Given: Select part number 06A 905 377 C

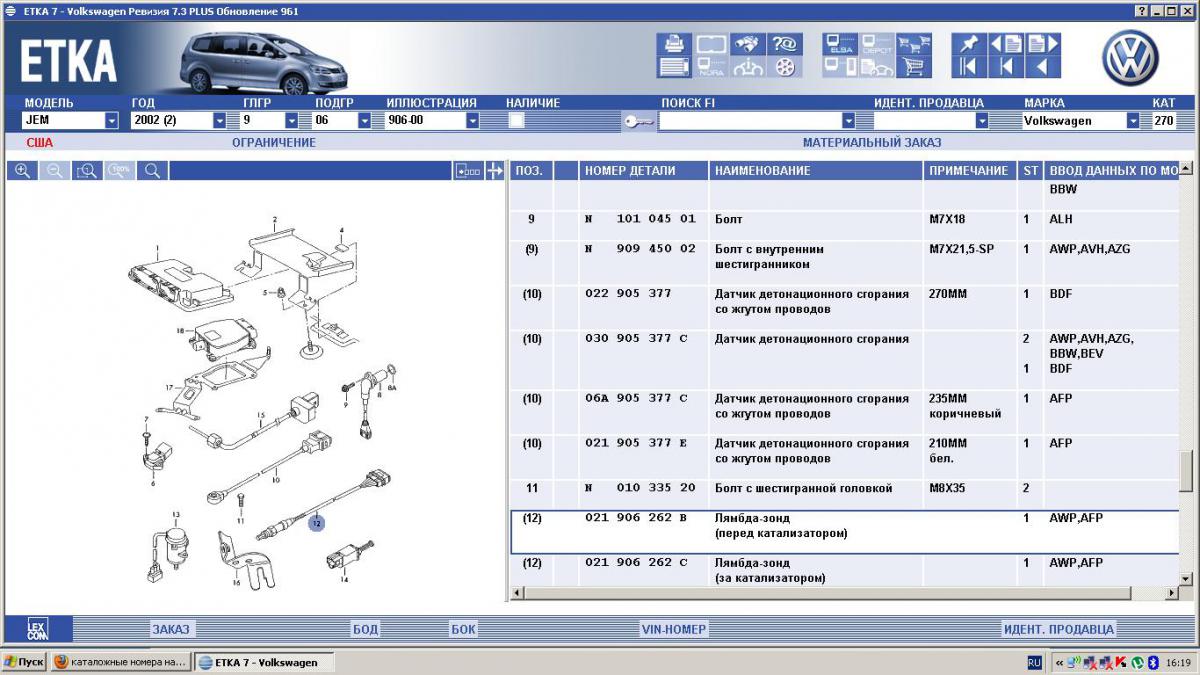Looking at the screenshot, I should click(636, 399).
